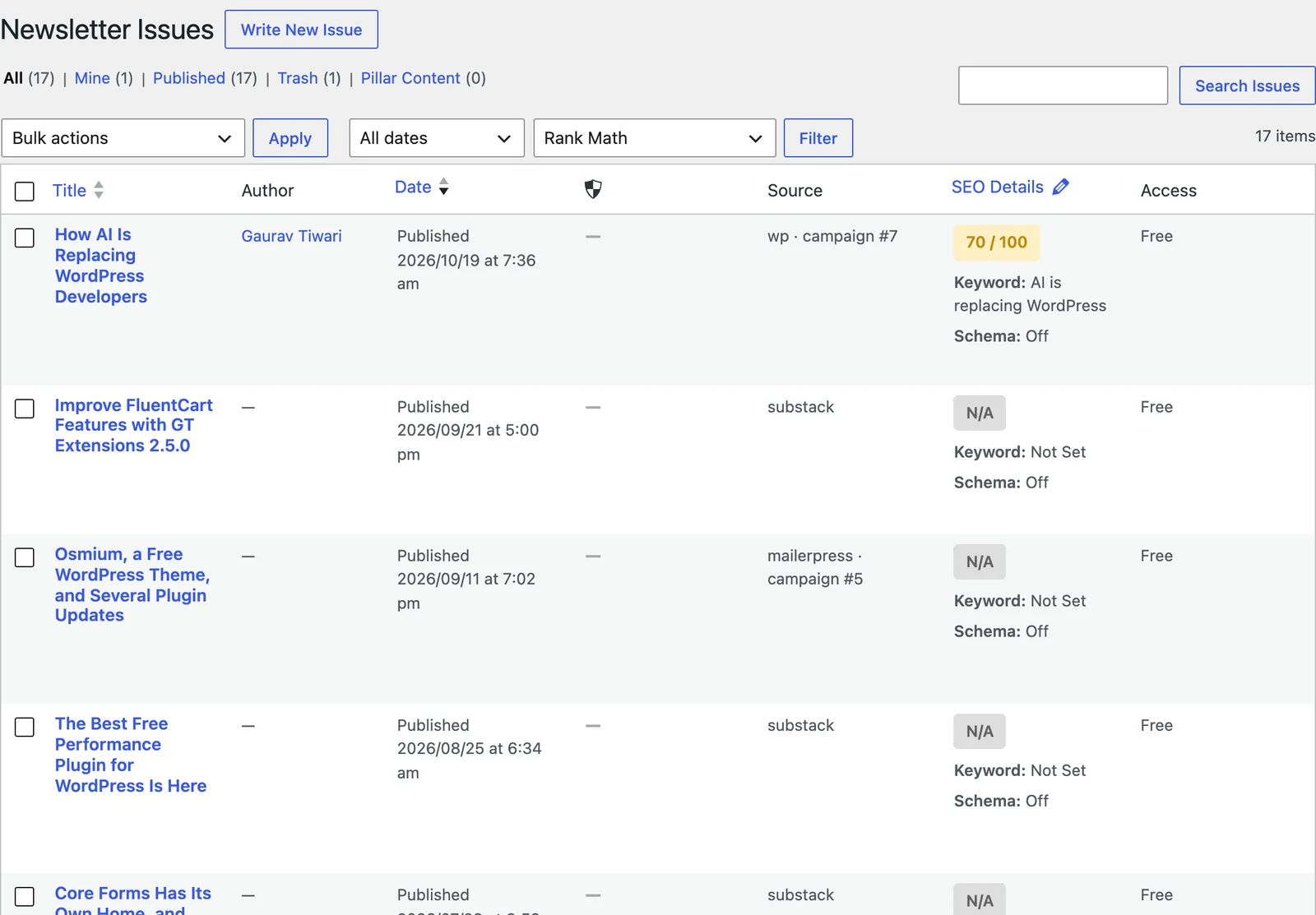Click the 70 / 100 SEO score badge

click(997, 243)
